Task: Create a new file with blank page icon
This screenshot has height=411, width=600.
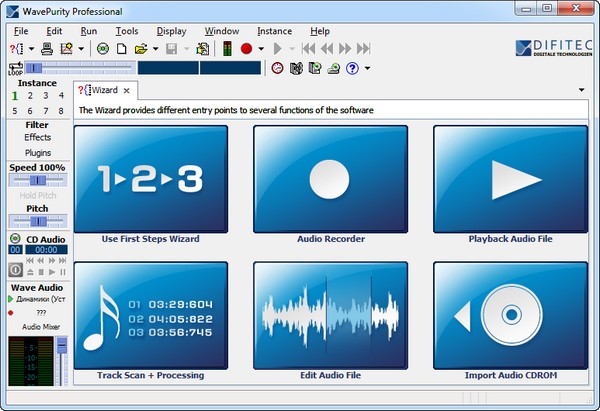Action: click(x=120, y=48)
